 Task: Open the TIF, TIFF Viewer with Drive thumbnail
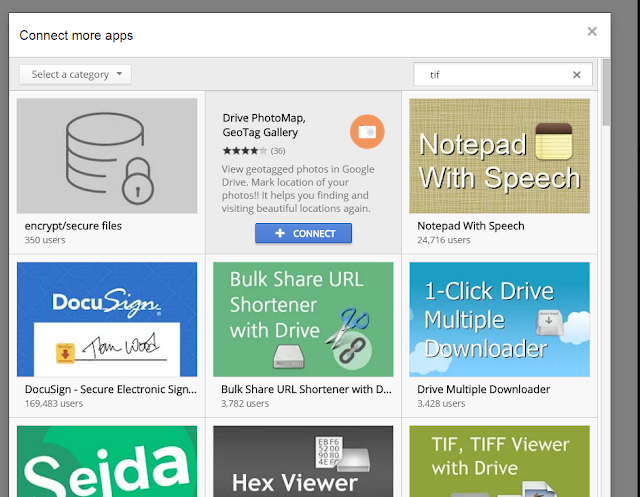[x=500, y=461]
